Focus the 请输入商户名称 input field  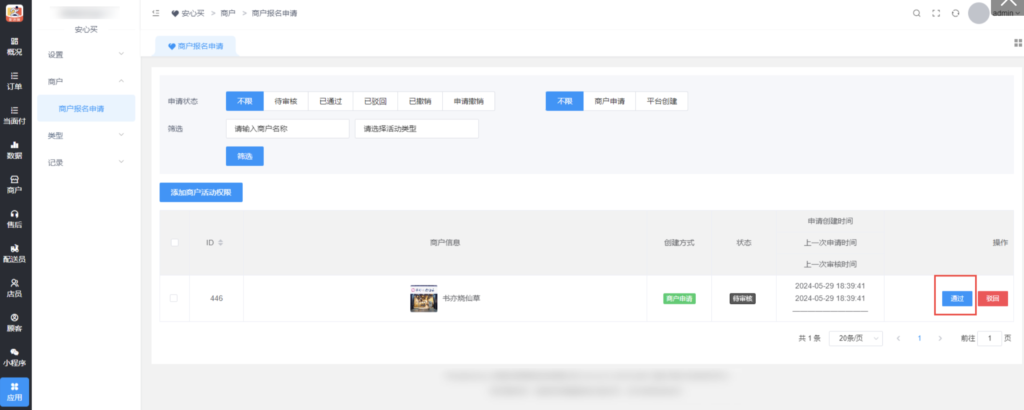point(287,129)
